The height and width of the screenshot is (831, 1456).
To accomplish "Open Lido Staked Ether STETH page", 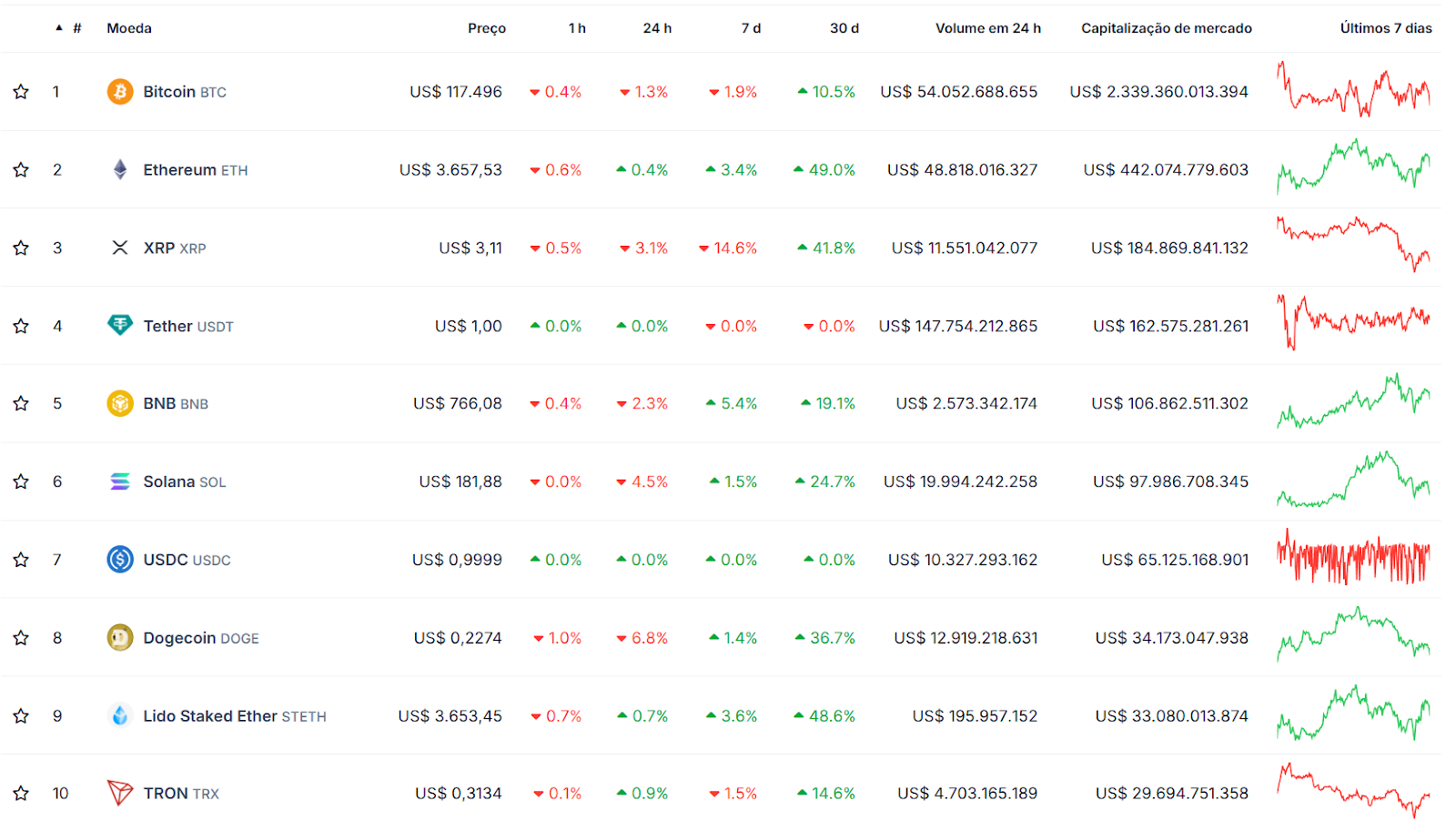I will (235, 716).
